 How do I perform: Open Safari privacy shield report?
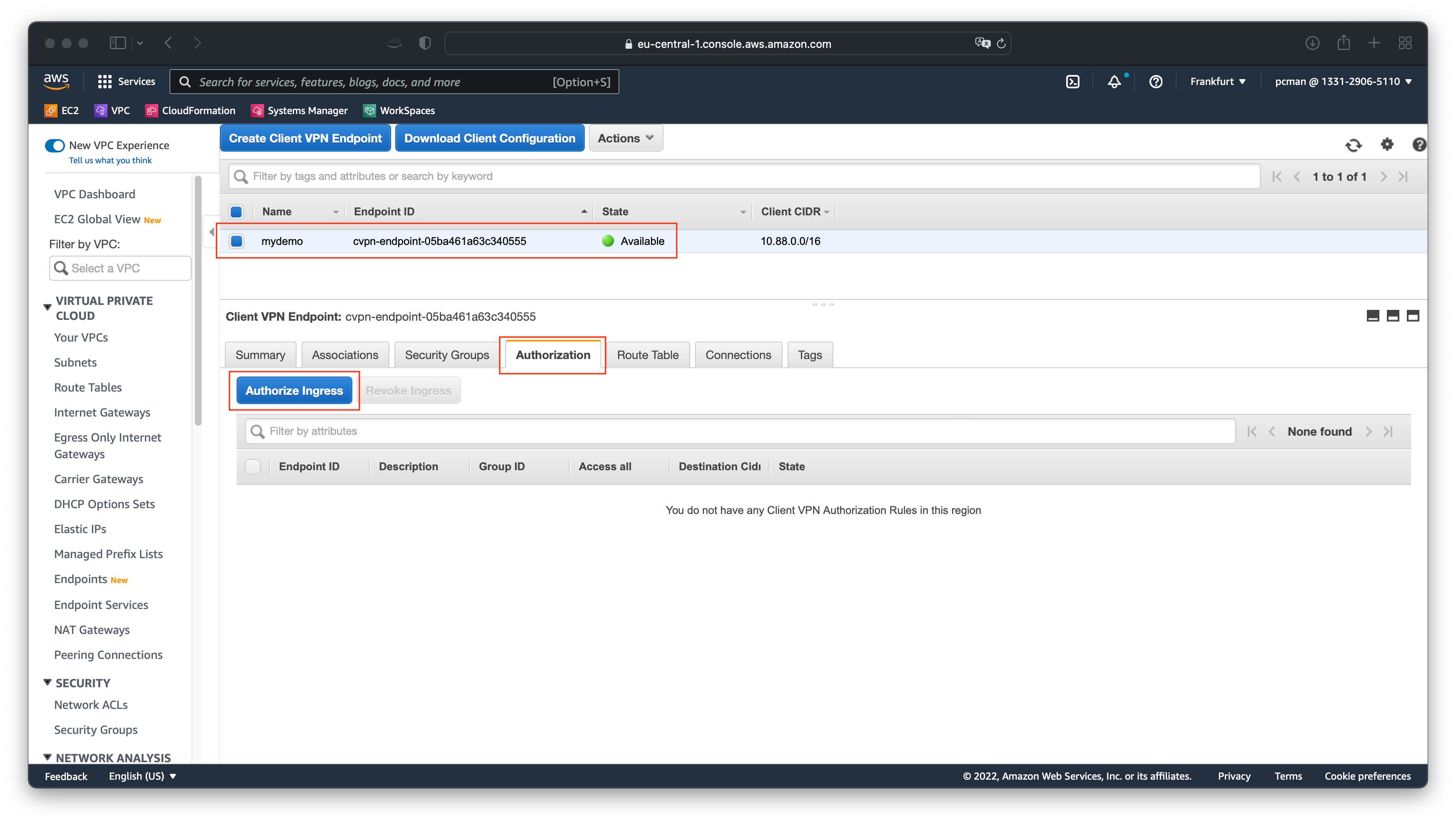point(425,43)
